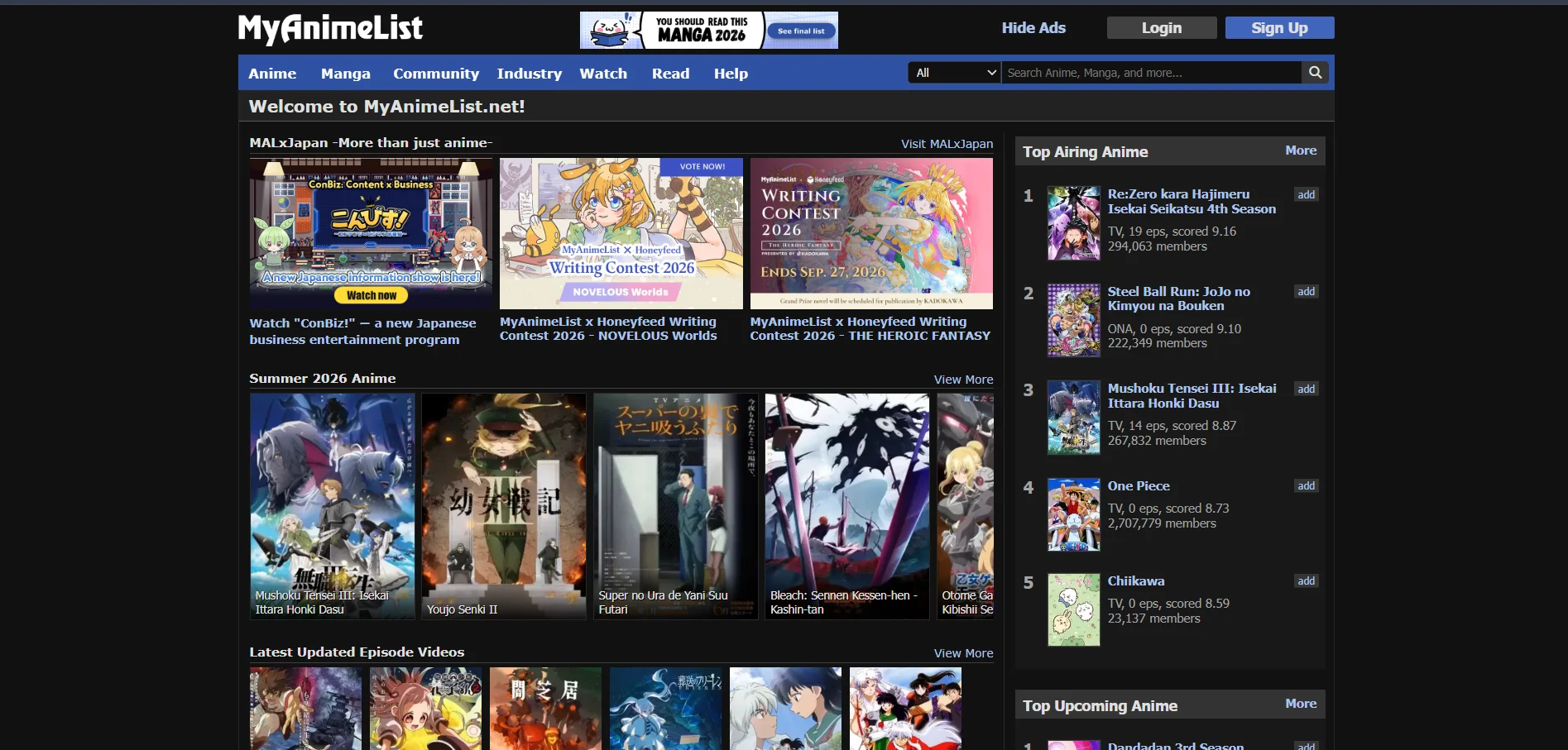The image size is (1568, 750).
Task: Open the search category dropdown showing All
Action: click(x=955, y=73)
